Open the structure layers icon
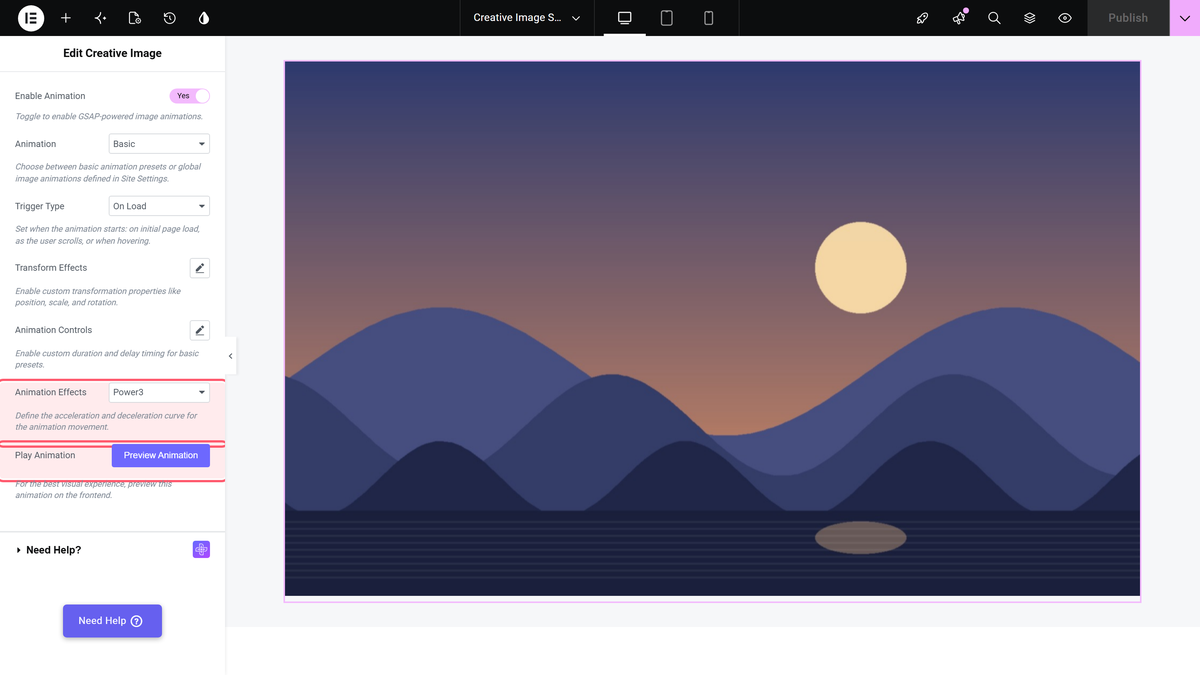1200x675 pixels. 1030,18
